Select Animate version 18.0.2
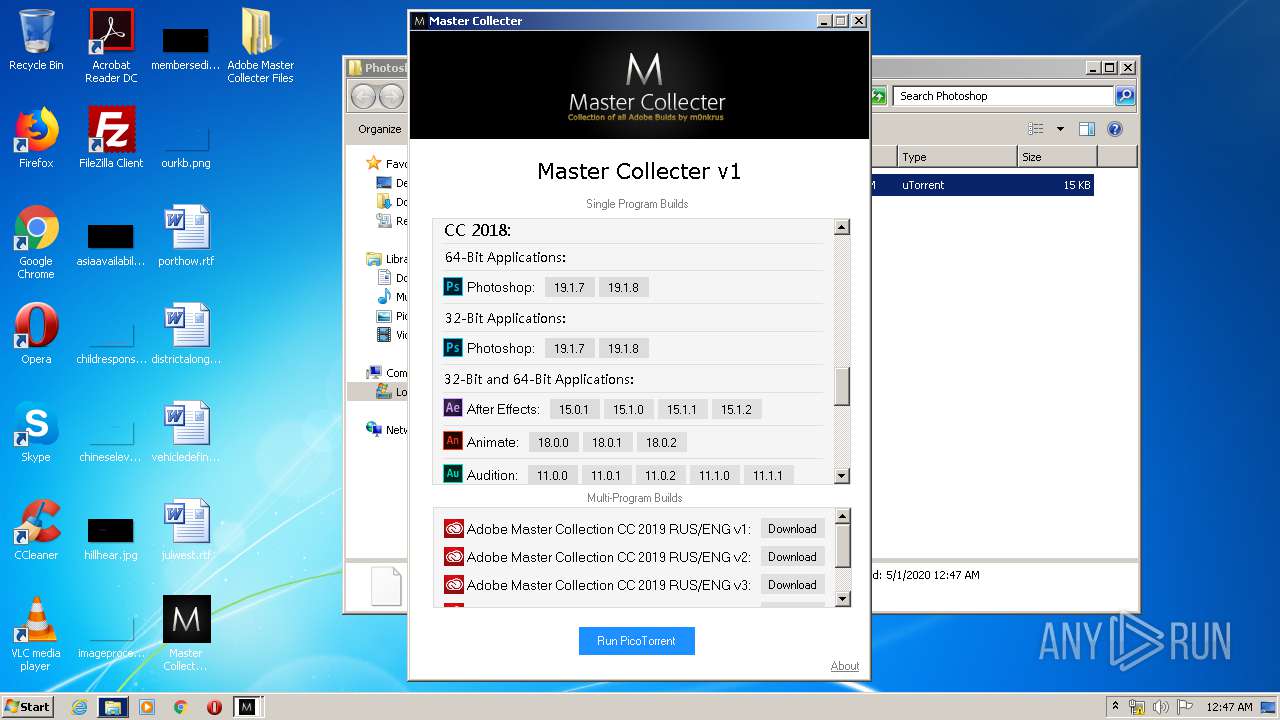Image resolution: width=1280 pixels, height=720 pixels. [662, 442]
